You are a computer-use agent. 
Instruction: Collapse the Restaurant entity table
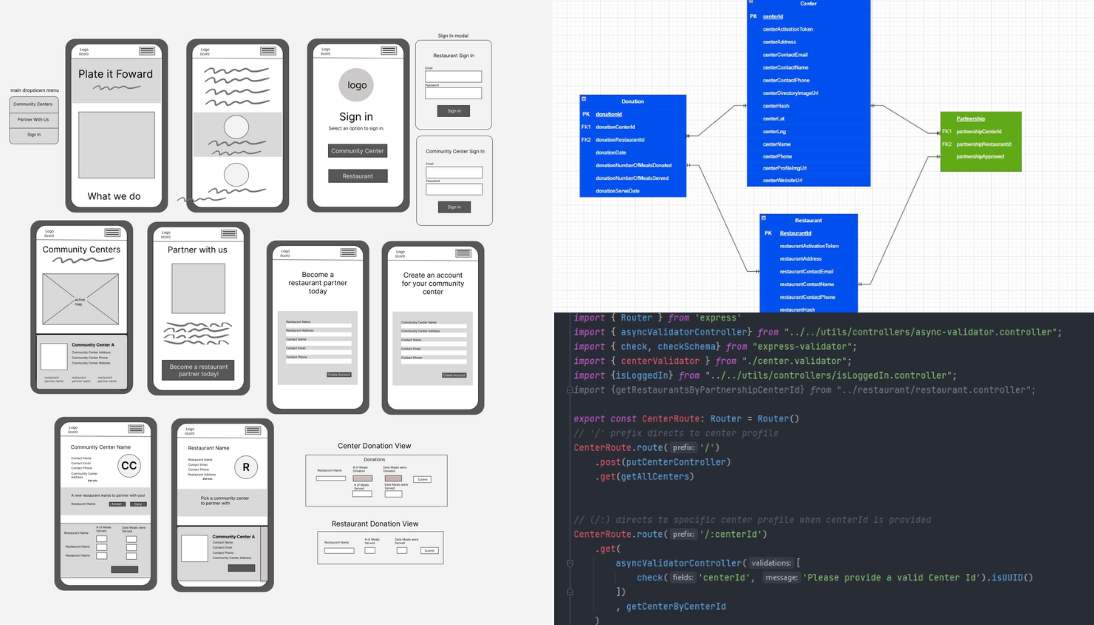point(764,219)
